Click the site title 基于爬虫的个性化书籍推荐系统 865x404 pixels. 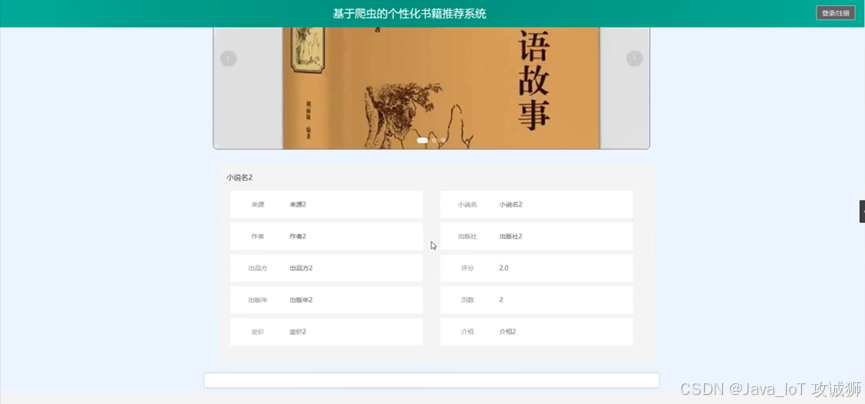(x=409, y=14)
